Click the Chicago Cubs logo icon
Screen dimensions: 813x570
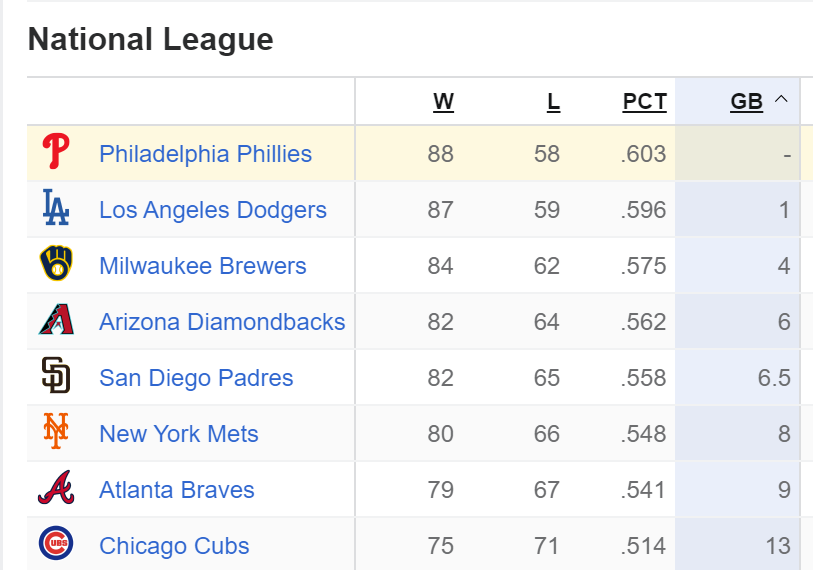pos(56,546)
